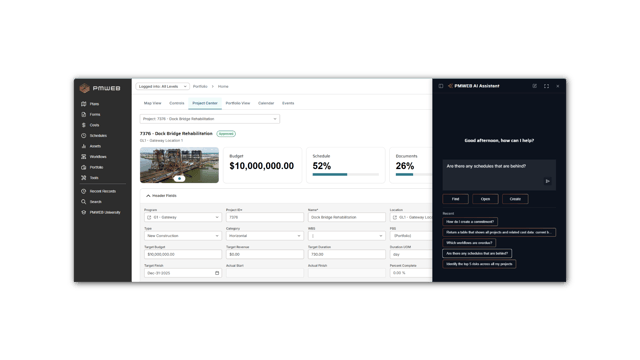Click the project photo carousel dot
The image size is (640, 360).
click(179, 178)
